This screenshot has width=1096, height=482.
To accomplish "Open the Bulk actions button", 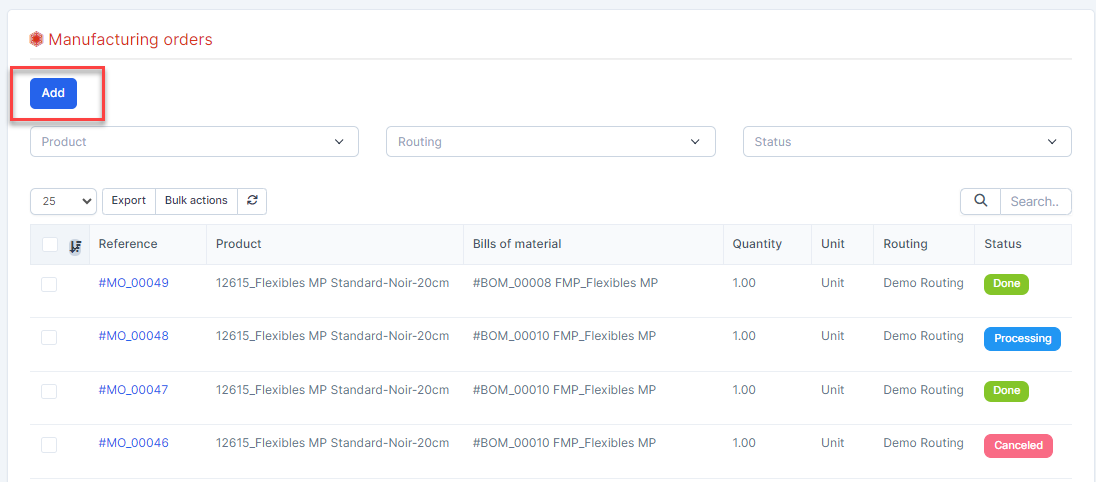I will [196, 201].
